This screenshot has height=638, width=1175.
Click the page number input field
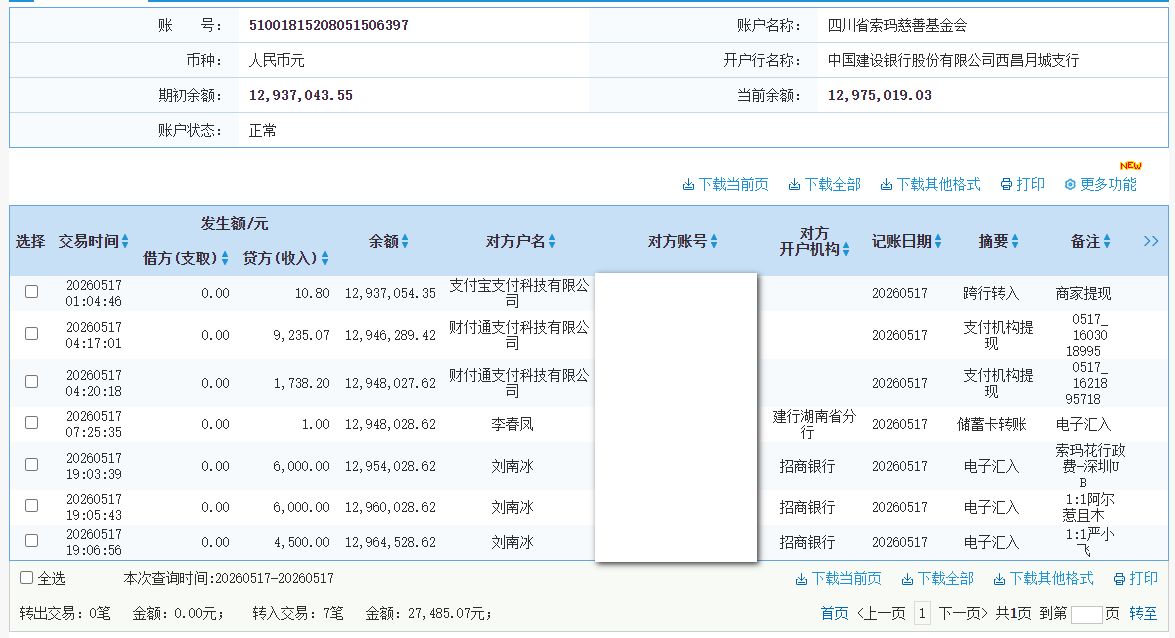click(x=1087, y=614)
